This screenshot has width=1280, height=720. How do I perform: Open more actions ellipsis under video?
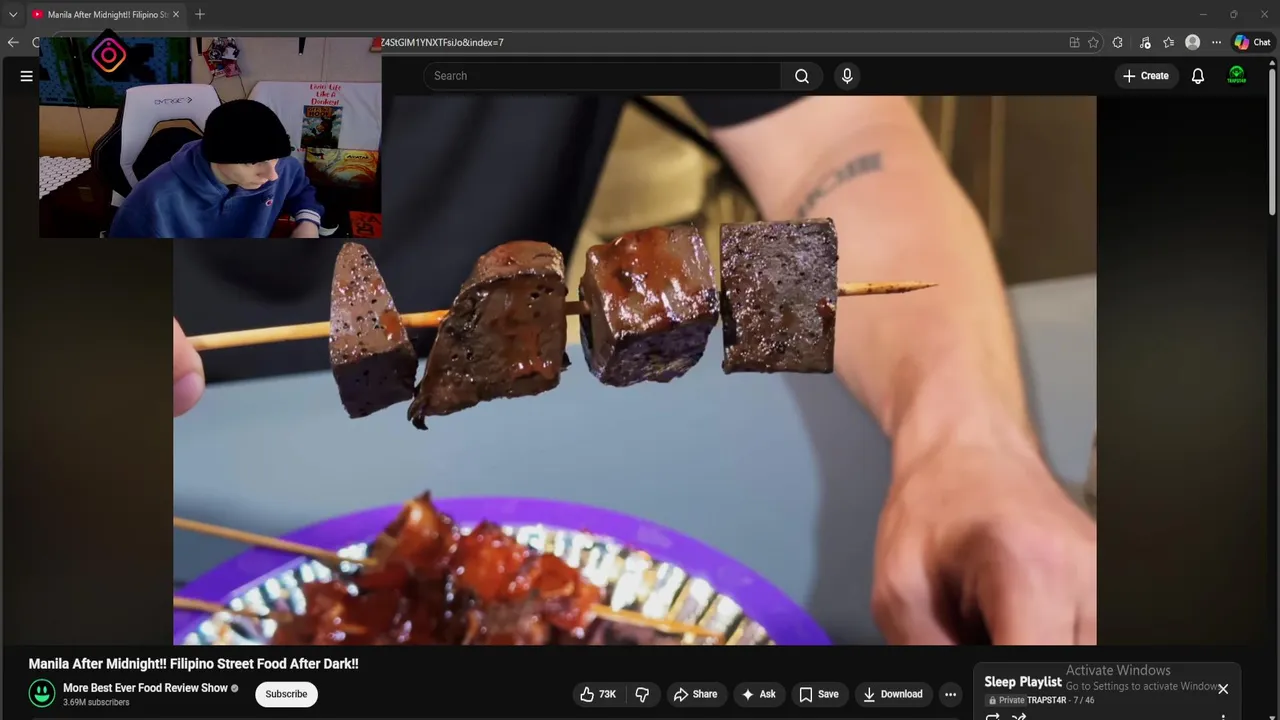click(x=951, y=694)
